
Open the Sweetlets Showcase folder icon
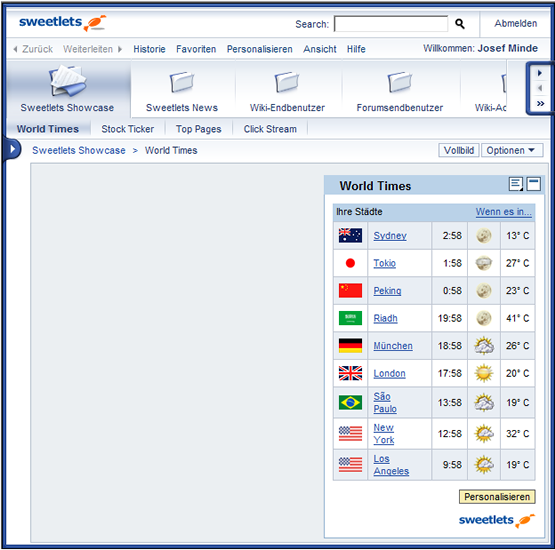[67, 81]
